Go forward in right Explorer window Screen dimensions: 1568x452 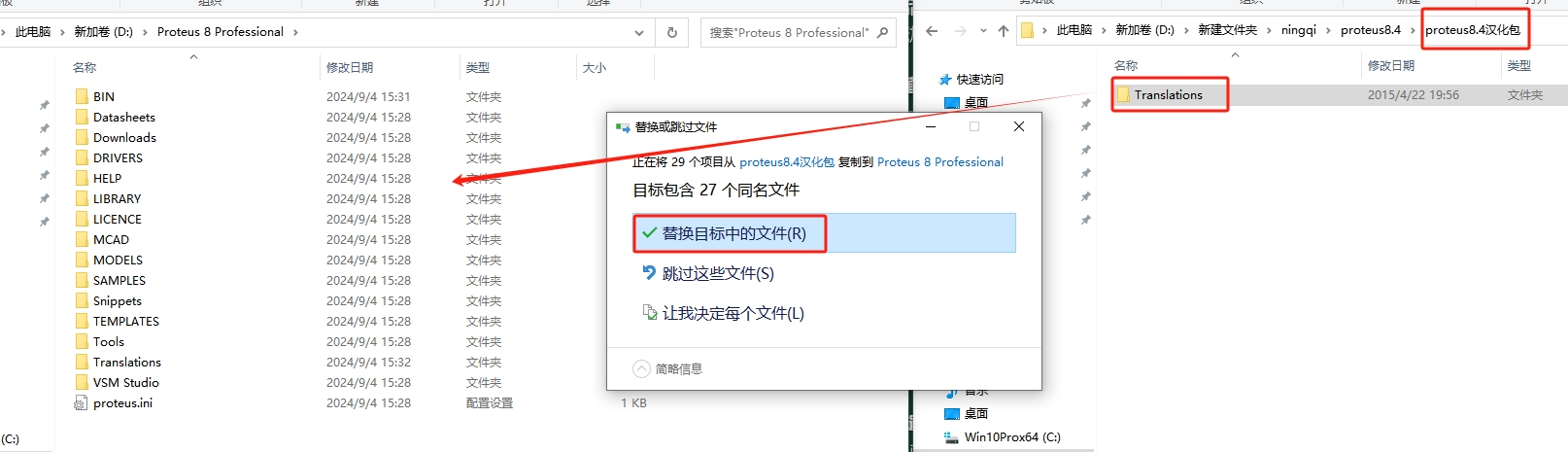tap(960, 30)
